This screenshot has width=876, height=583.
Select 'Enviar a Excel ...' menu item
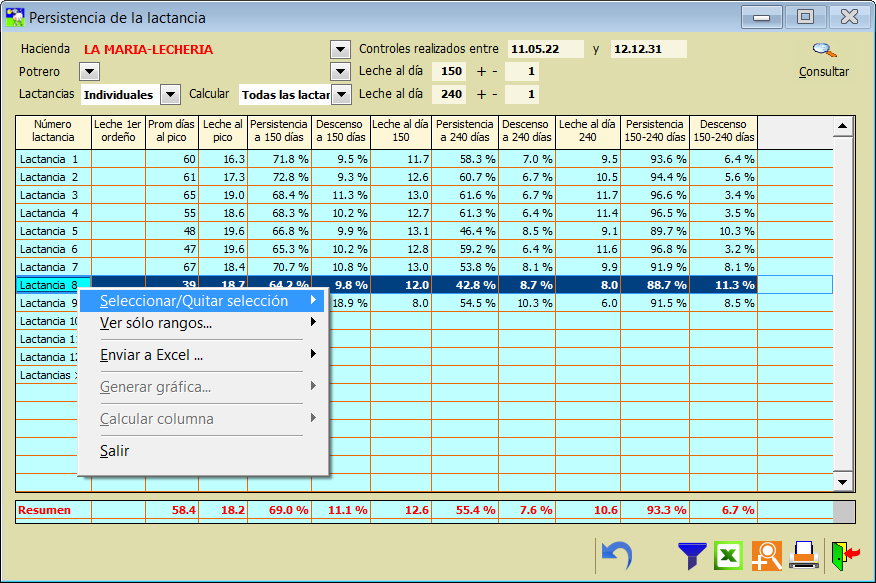coord(152,355)
